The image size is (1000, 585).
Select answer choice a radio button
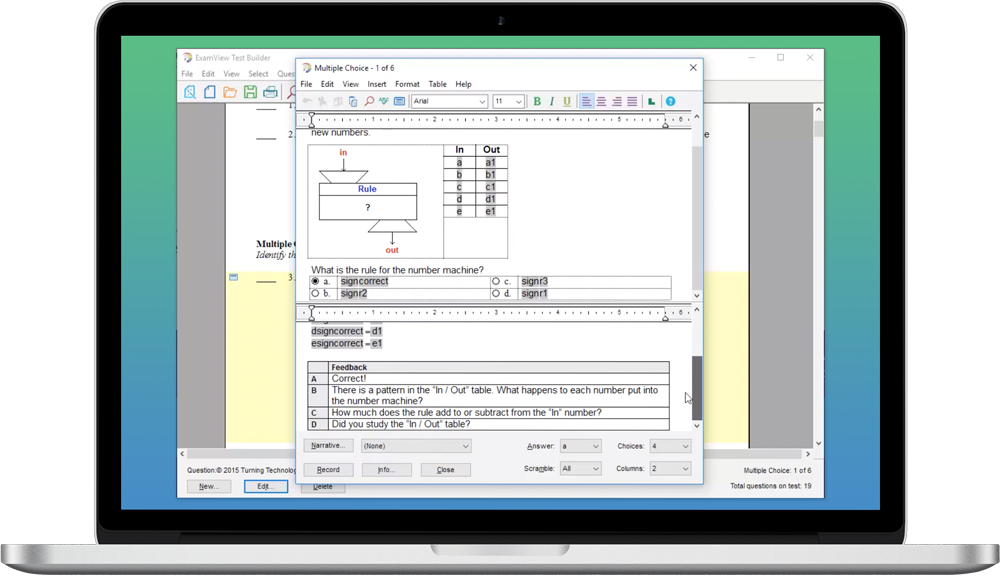(315, 281)
